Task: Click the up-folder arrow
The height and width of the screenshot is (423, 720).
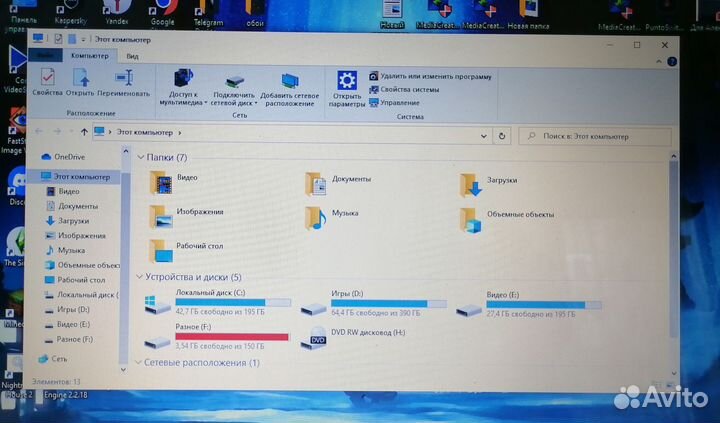Action: click(84, 132)
